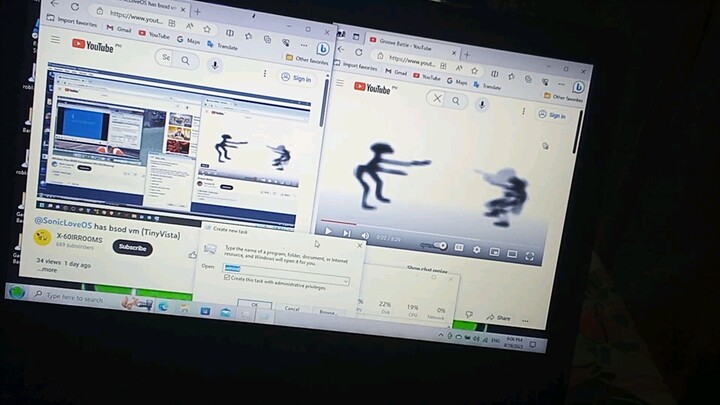720x405 pixels.
Task: Click Subscribe button for X-60IRROOMS channel
Action: point(132,247)
